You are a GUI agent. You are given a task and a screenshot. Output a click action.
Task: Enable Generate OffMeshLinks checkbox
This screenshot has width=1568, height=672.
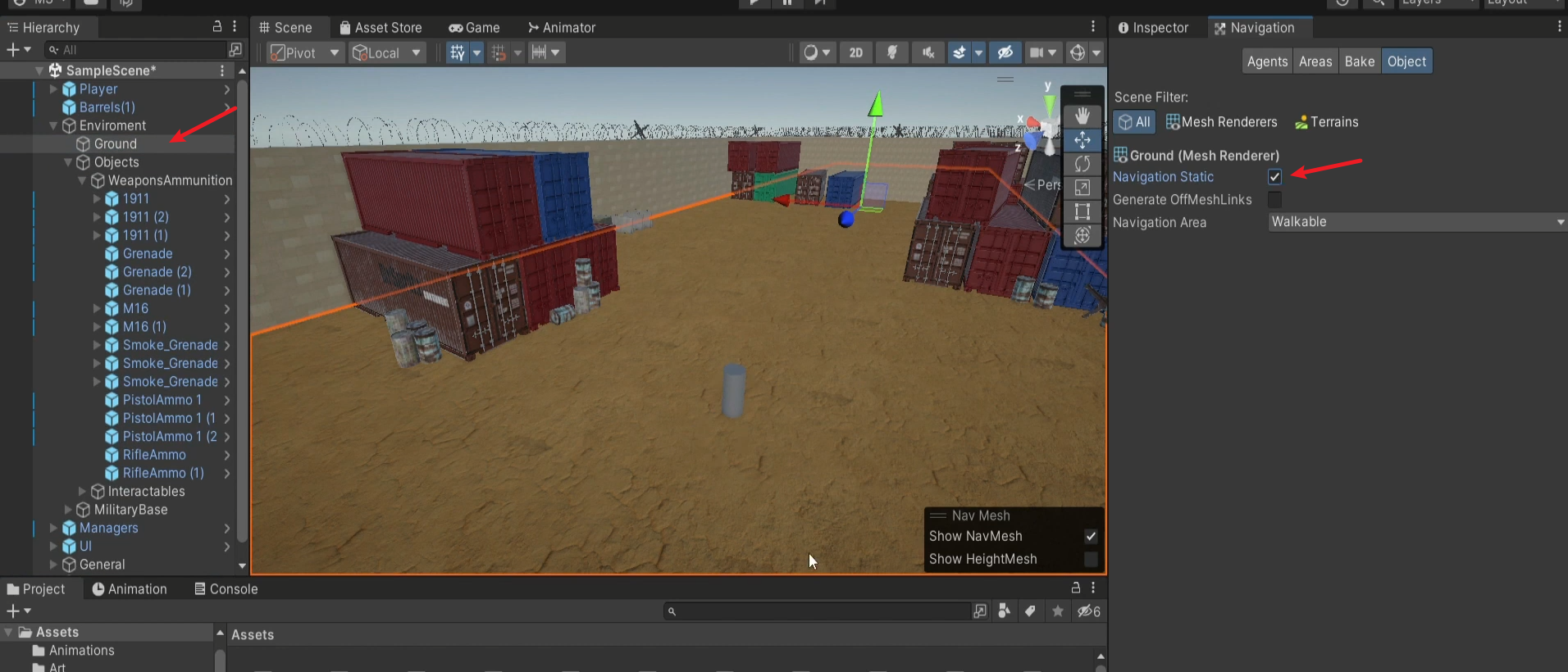[1274, 199]
